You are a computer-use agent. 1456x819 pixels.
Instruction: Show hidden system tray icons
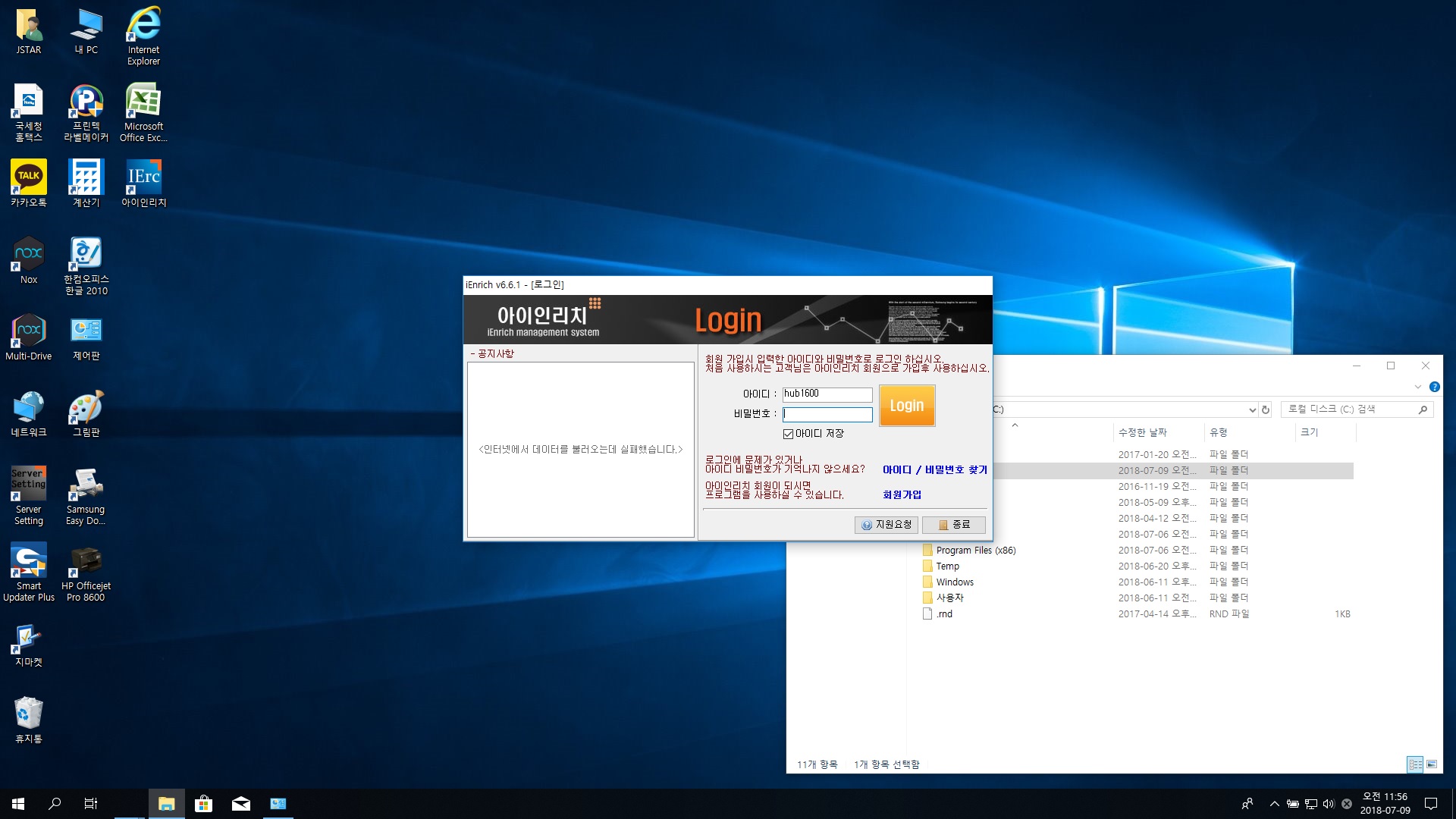click(x=1274, y=804)
